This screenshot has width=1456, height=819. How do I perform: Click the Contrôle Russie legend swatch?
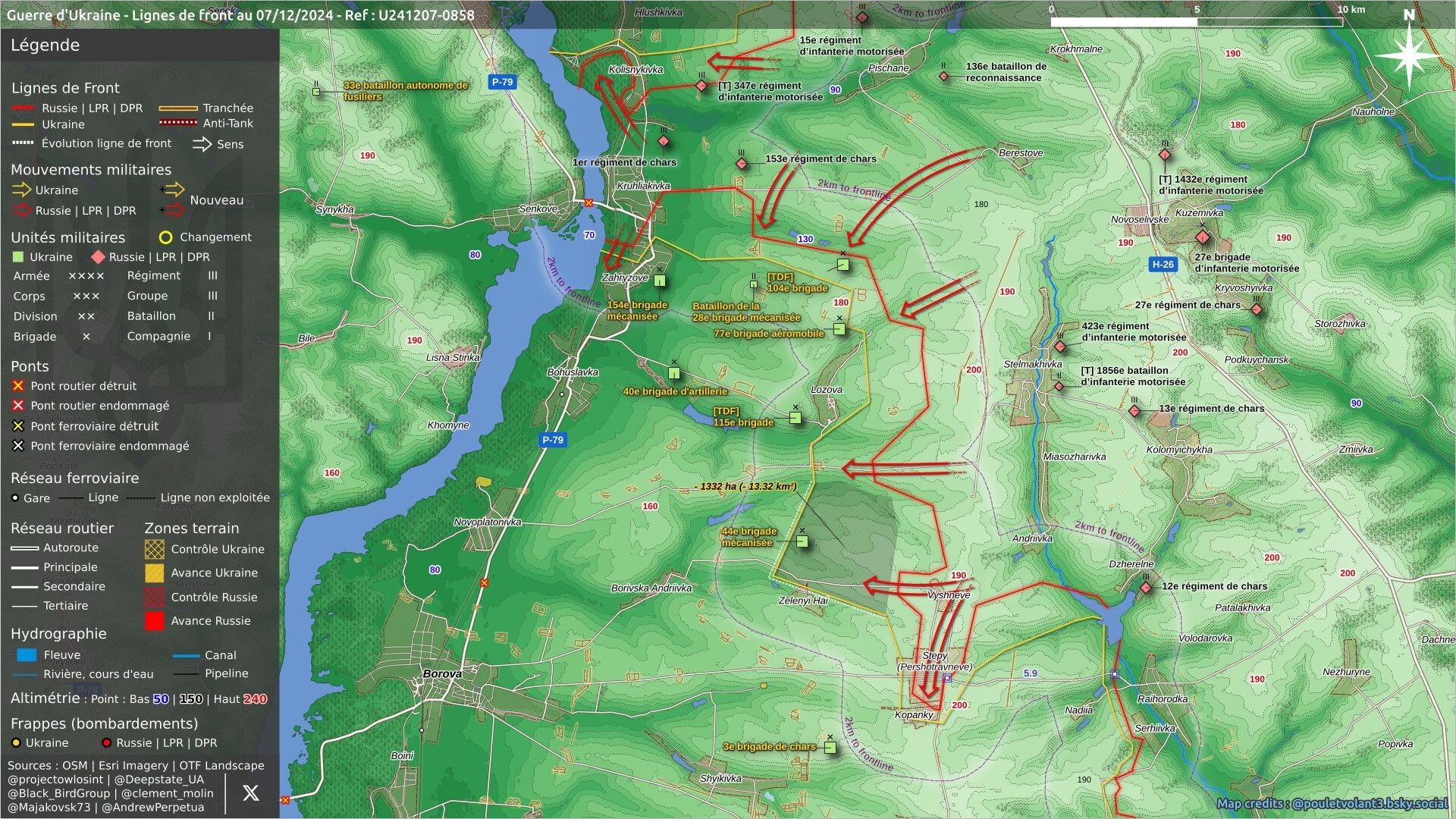[154, 597]
